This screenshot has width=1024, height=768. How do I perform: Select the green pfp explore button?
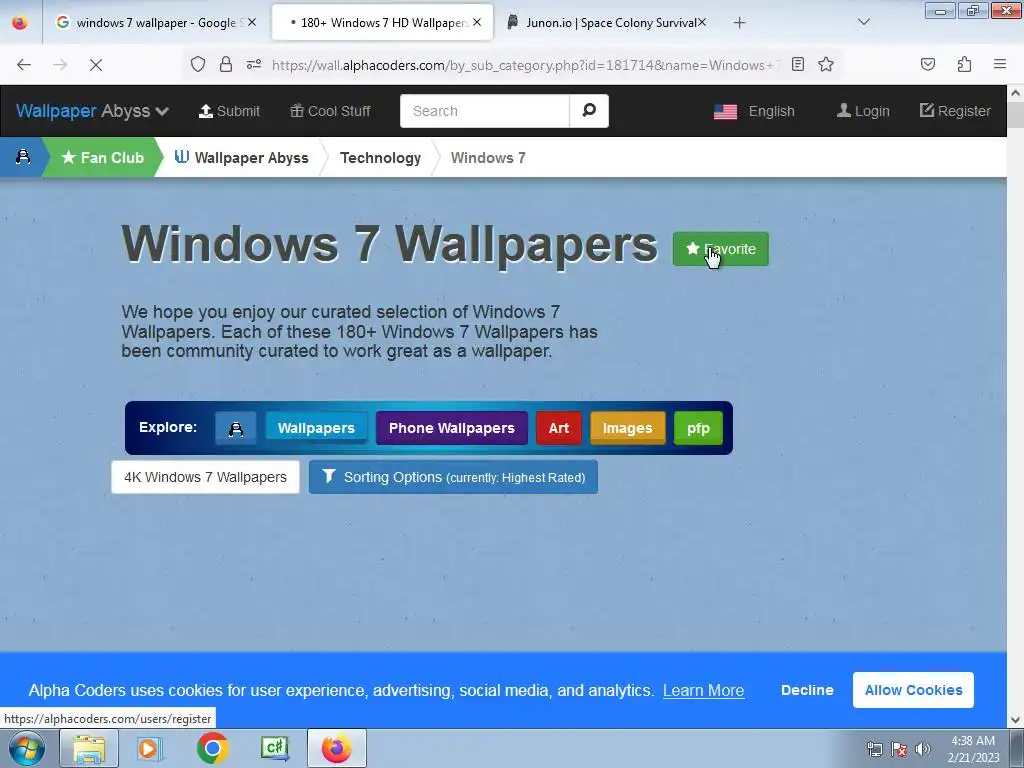(698, 428)
